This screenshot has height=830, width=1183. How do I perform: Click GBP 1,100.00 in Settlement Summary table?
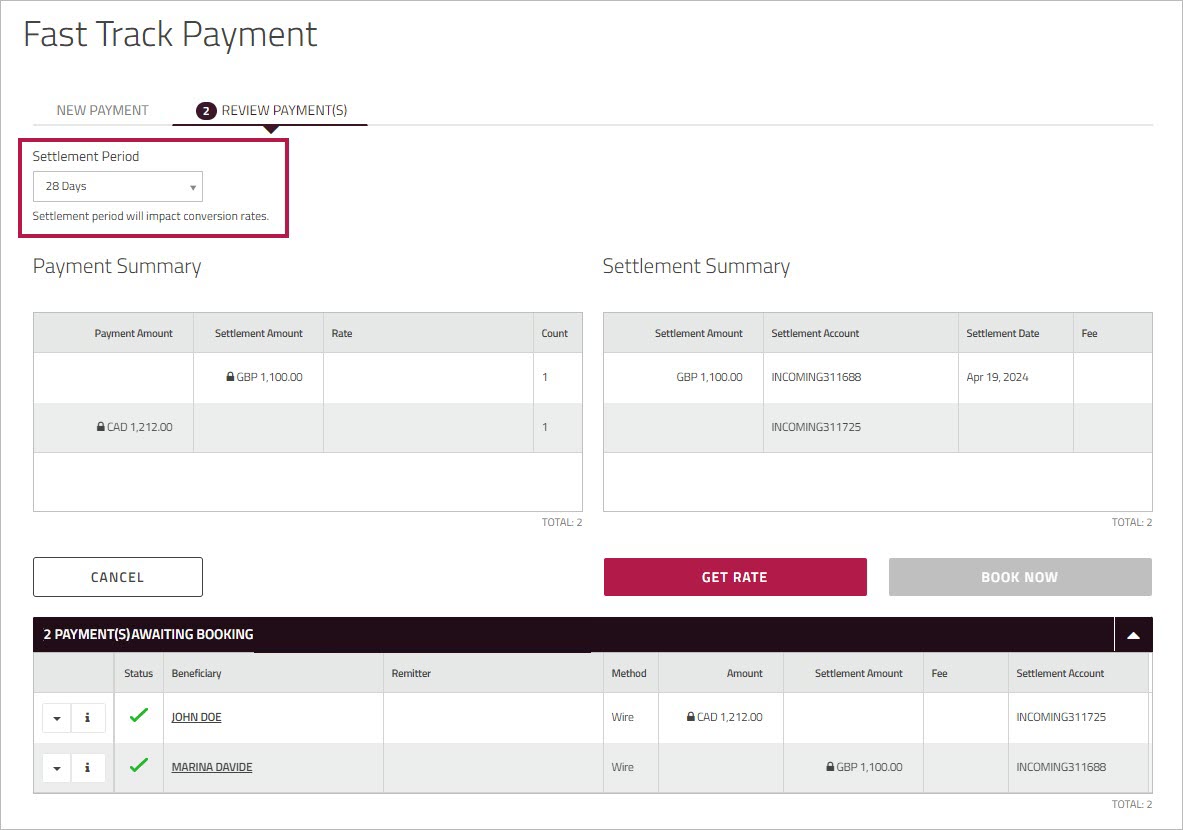709,377
